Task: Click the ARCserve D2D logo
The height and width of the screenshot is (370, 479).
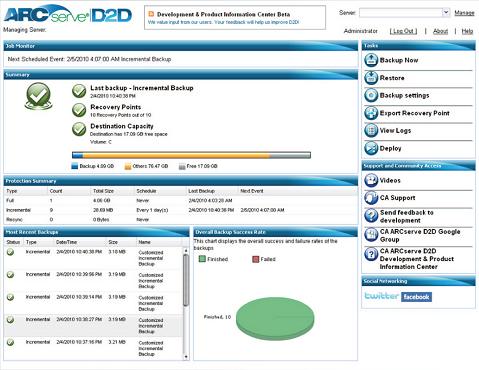Action: (x=68, y=14)
